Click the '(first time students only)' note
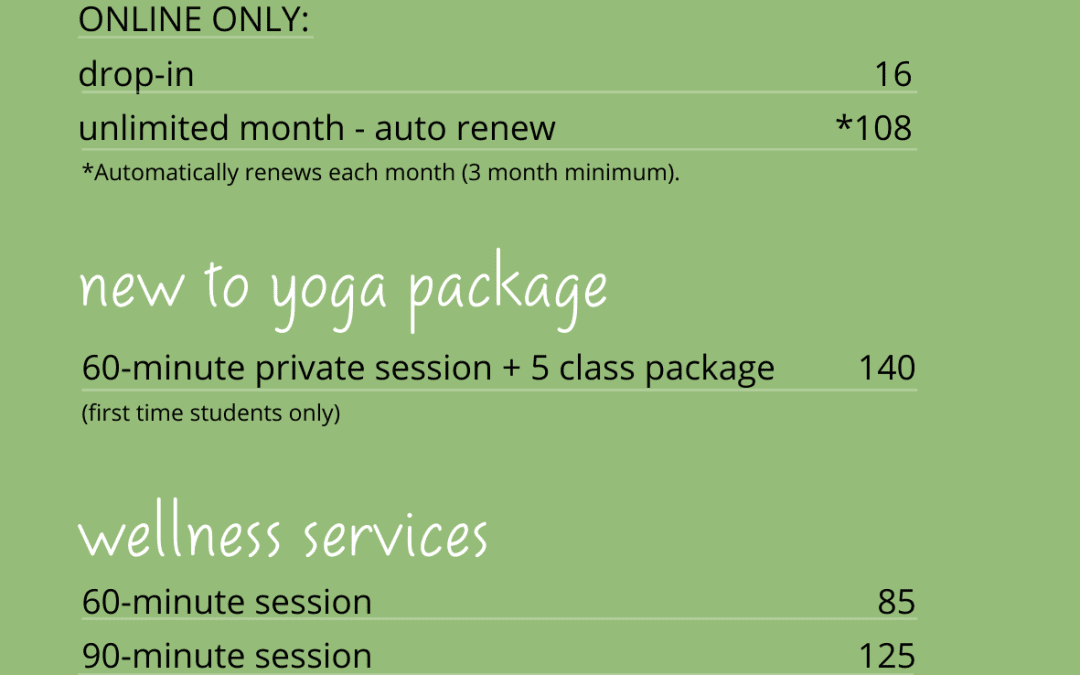This screenshot has width=1080, height=675. tap(211, 413)
